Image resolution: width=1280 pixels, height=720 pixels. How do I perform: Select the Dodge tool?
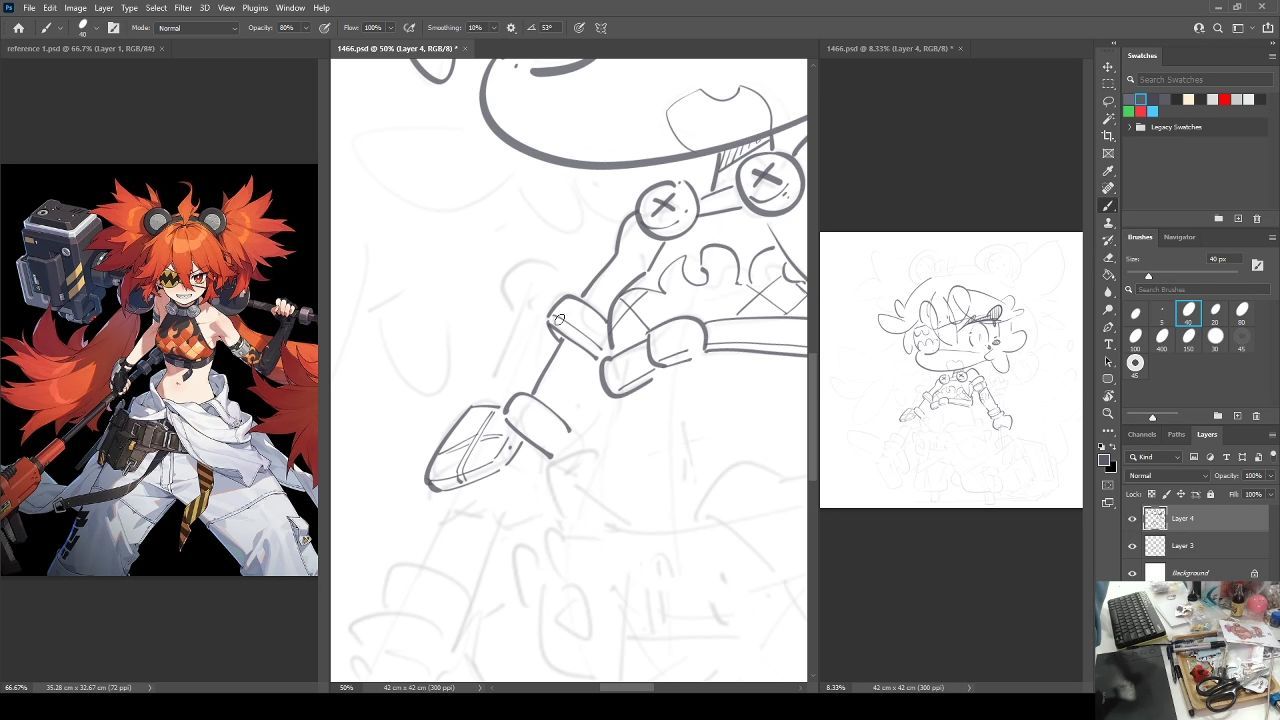click(1108, 309)
